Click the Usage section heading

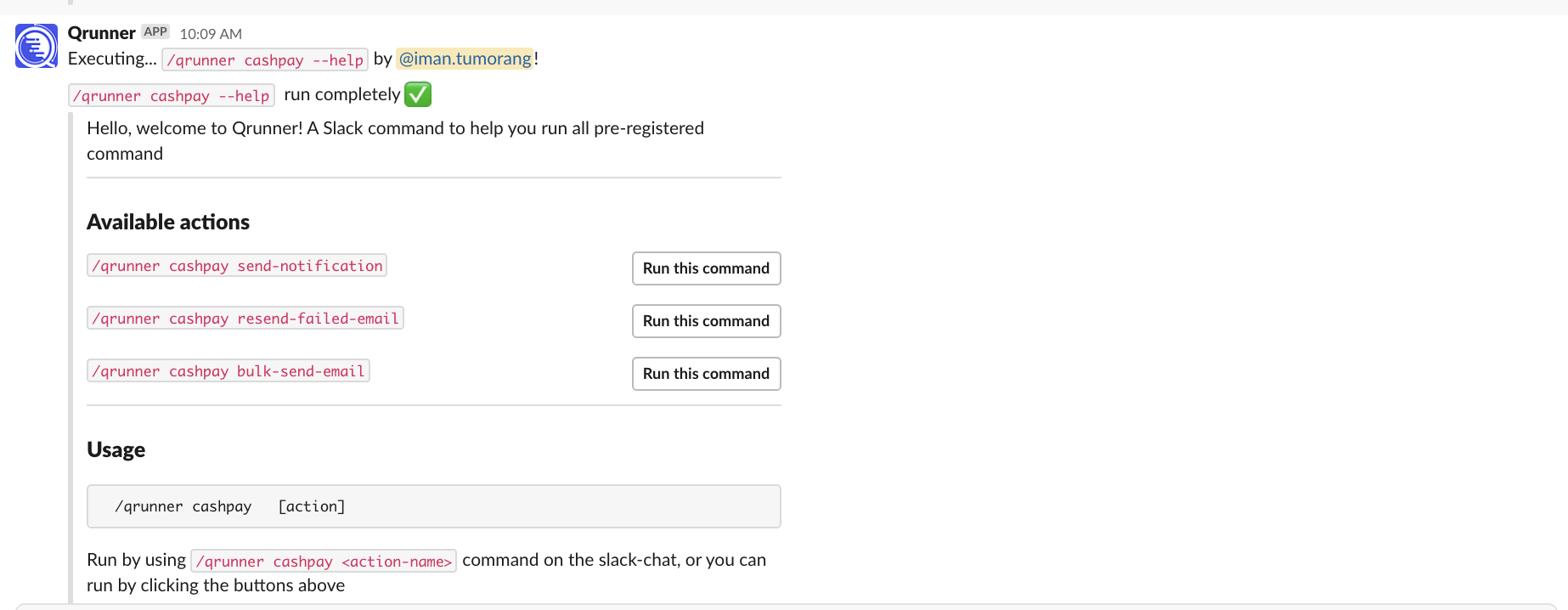pos(116,449)
